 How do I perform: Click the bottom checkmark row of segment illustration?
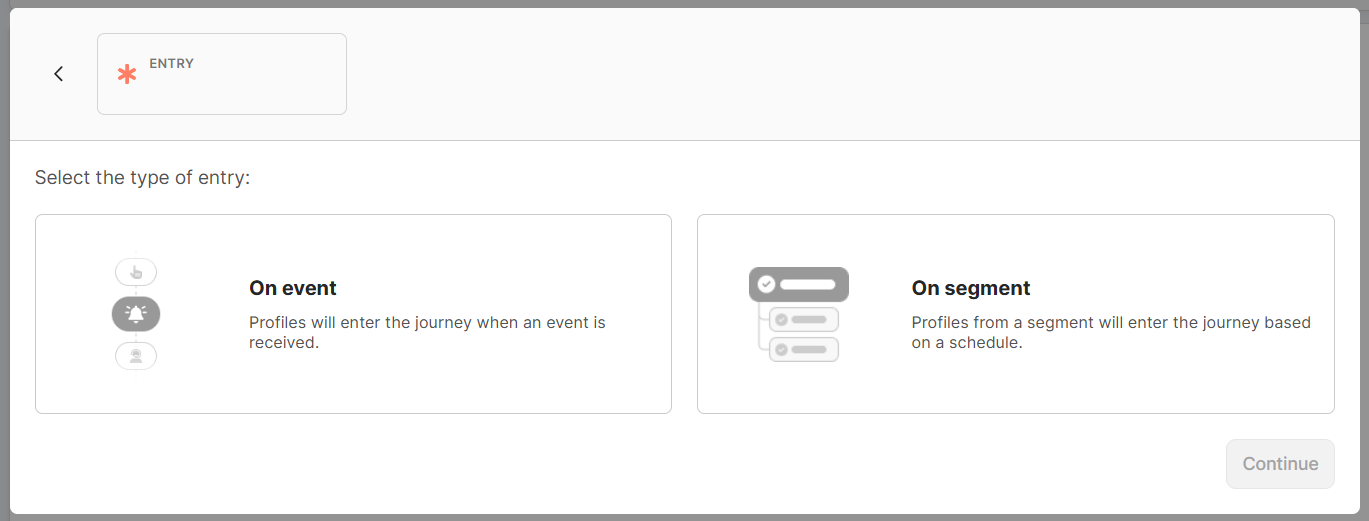click(804, 350)
